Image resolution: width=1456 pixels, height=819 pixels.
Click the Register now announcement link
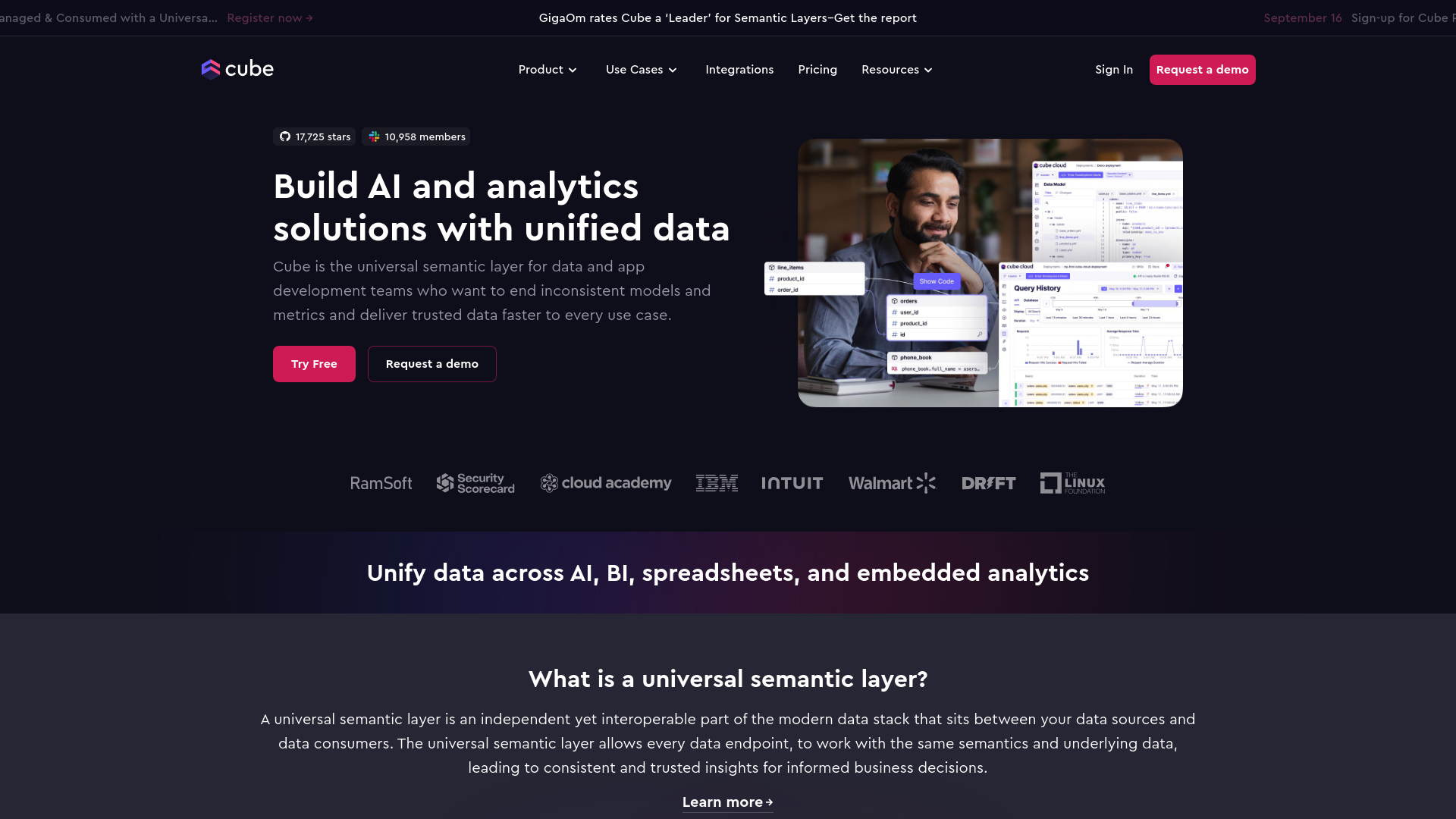tap(270, 18)
